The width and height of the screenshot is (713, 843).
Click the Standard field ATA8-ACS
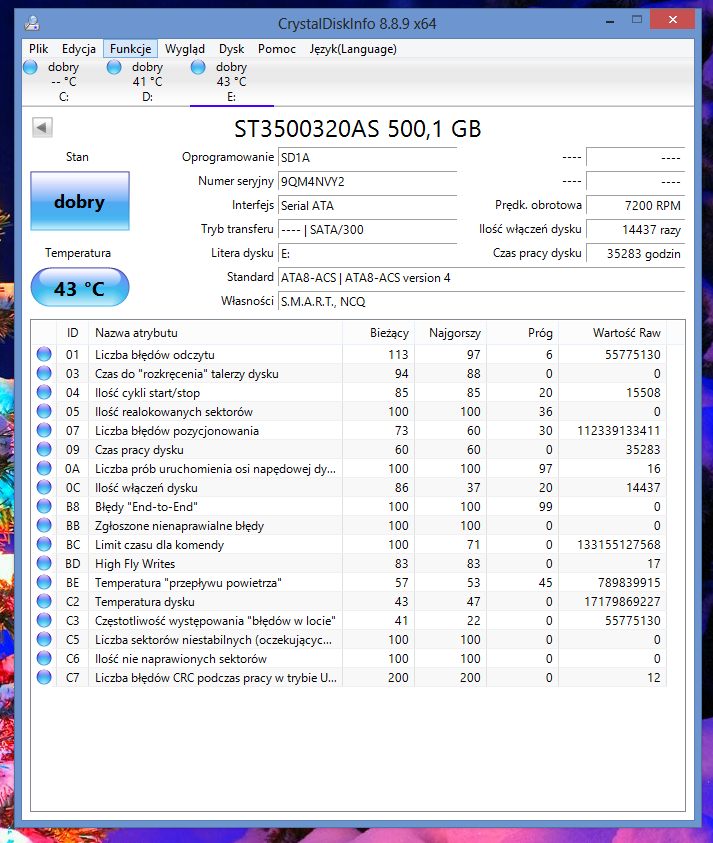click(481, 277)
